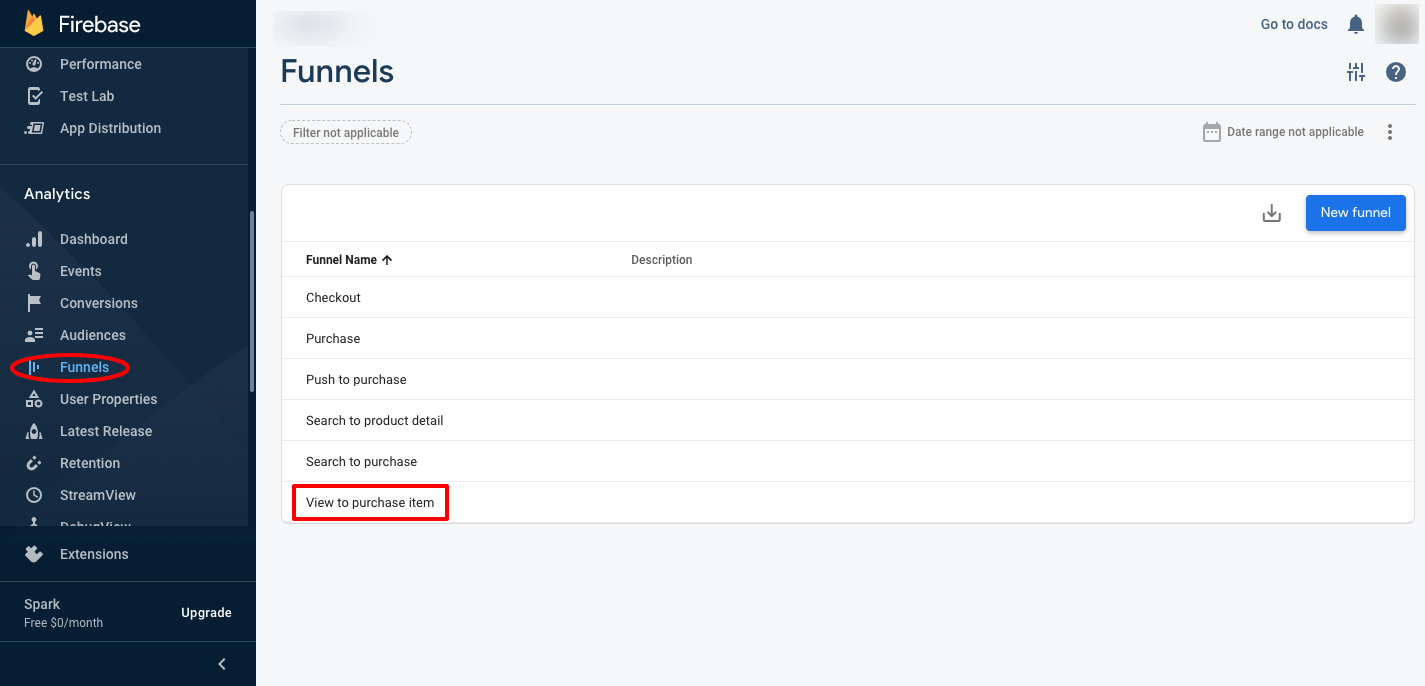
Task: Open the help question mark icon
Action: click(x=1396, y=72)
